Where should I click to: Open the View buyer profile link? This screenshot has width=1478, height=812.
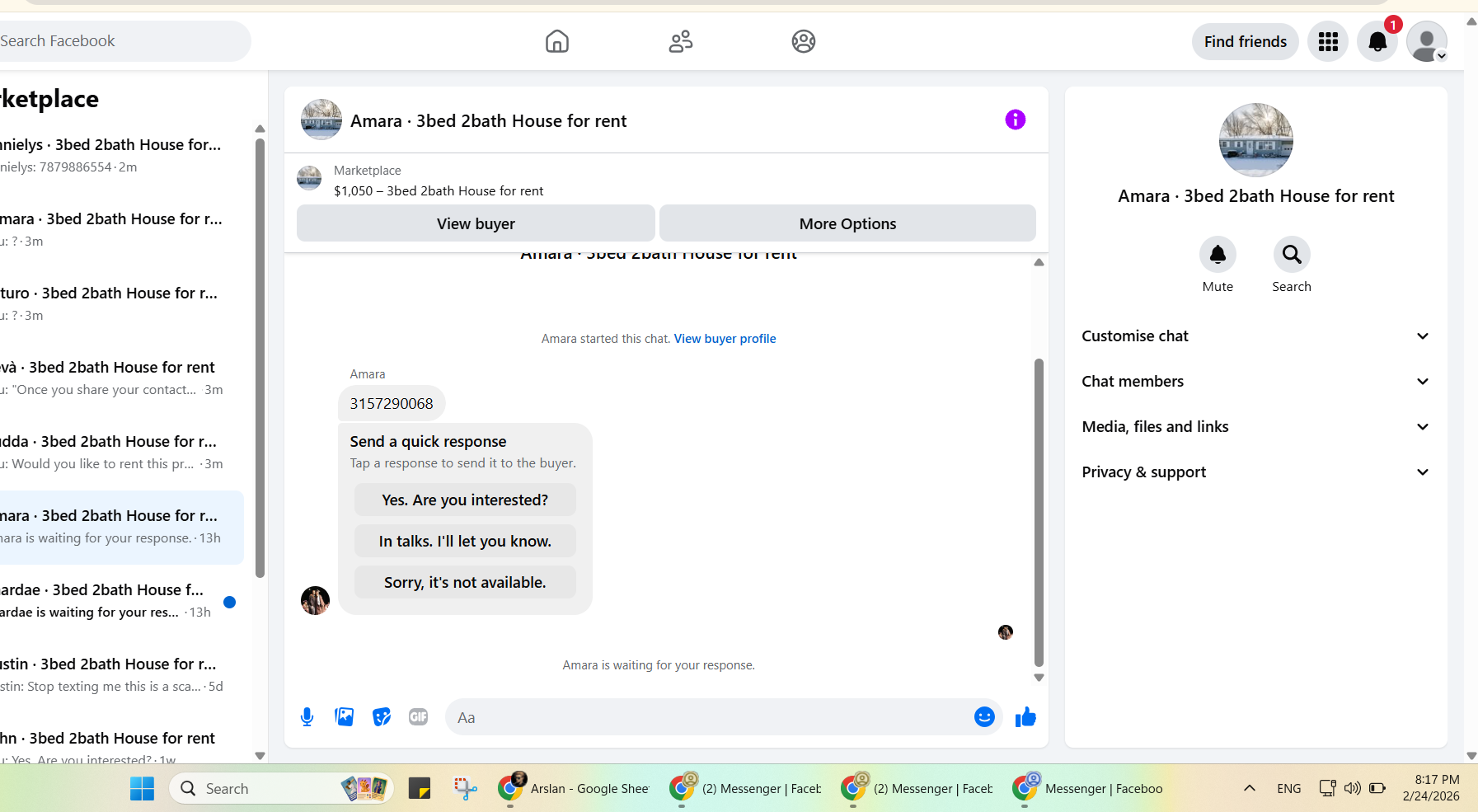click(x=725, y=339)
